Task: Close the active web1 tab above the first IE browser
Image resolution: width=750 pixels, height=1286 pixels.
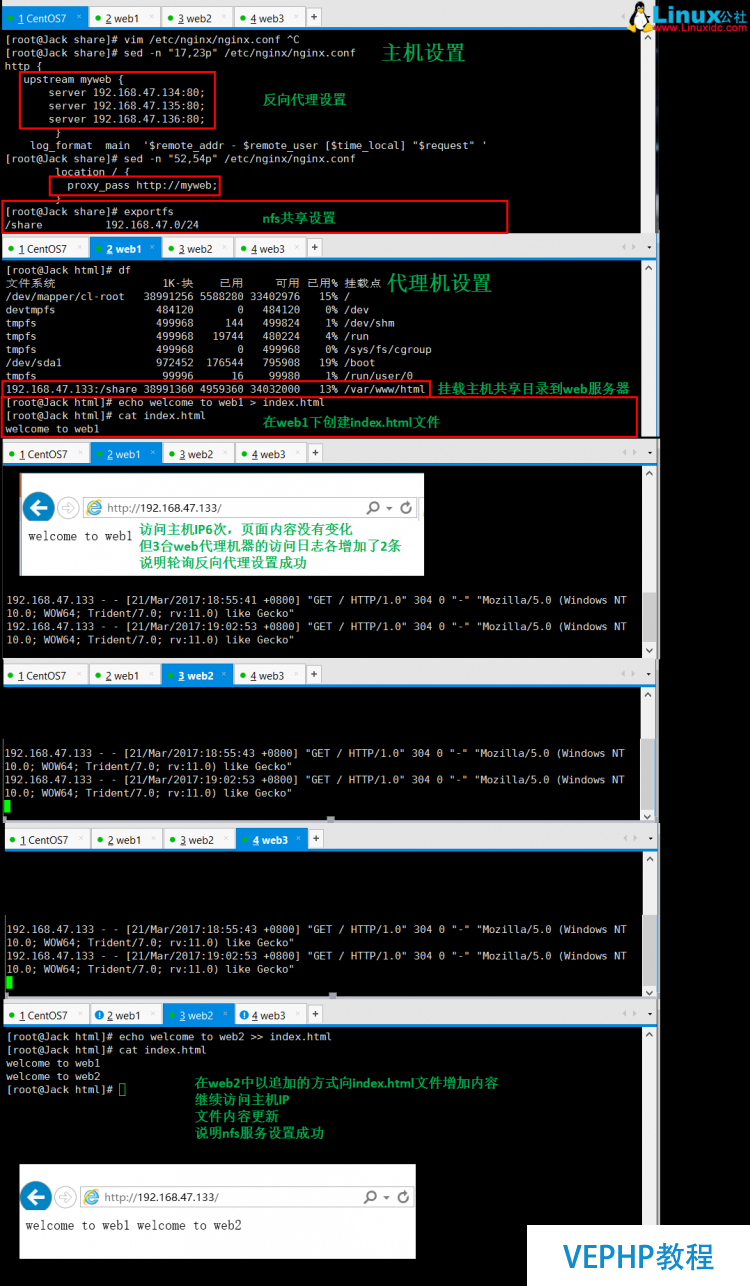Action: [152, 454]
